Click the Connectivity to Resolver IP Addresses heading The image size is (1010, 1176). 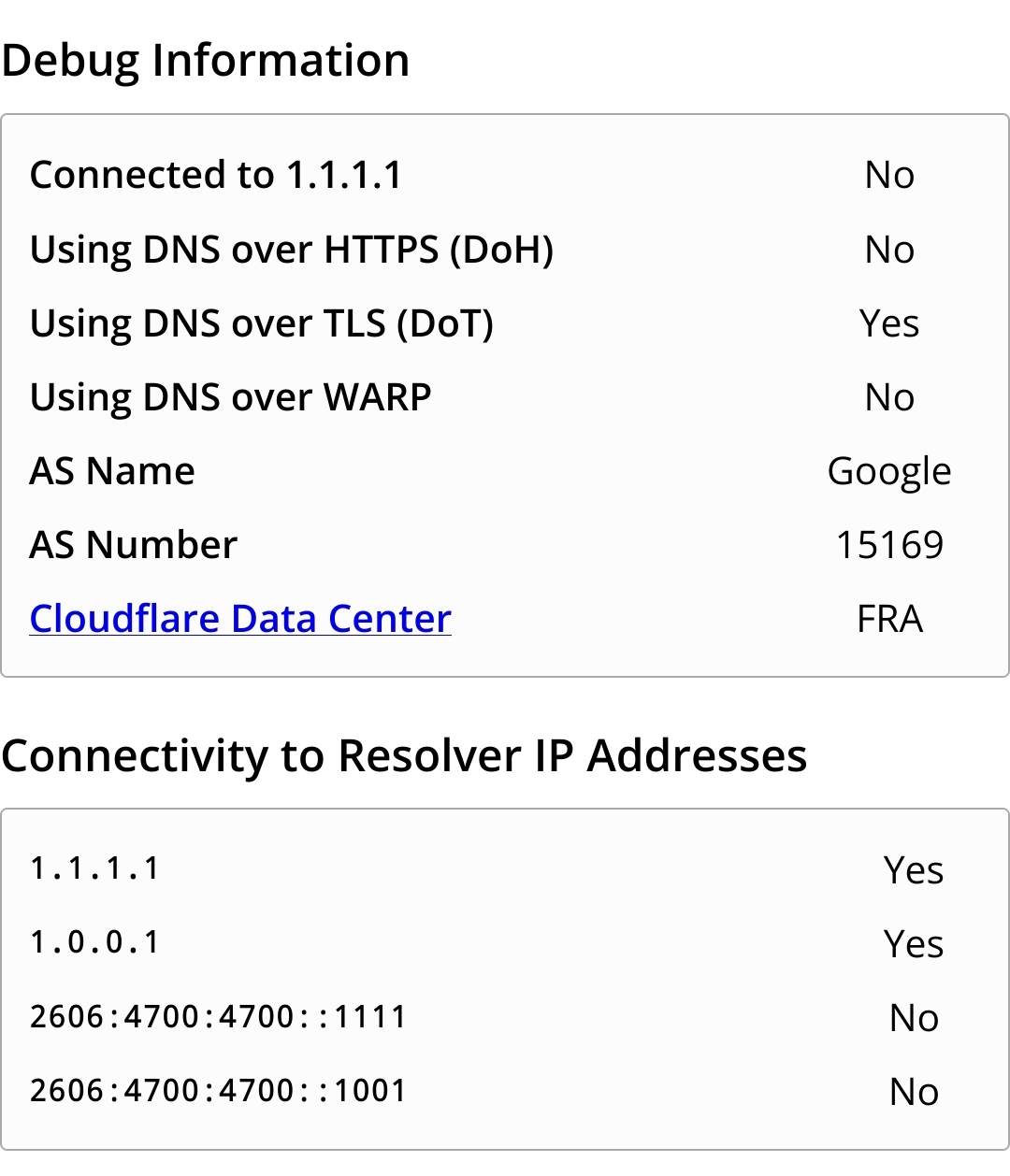pos(404,755)
